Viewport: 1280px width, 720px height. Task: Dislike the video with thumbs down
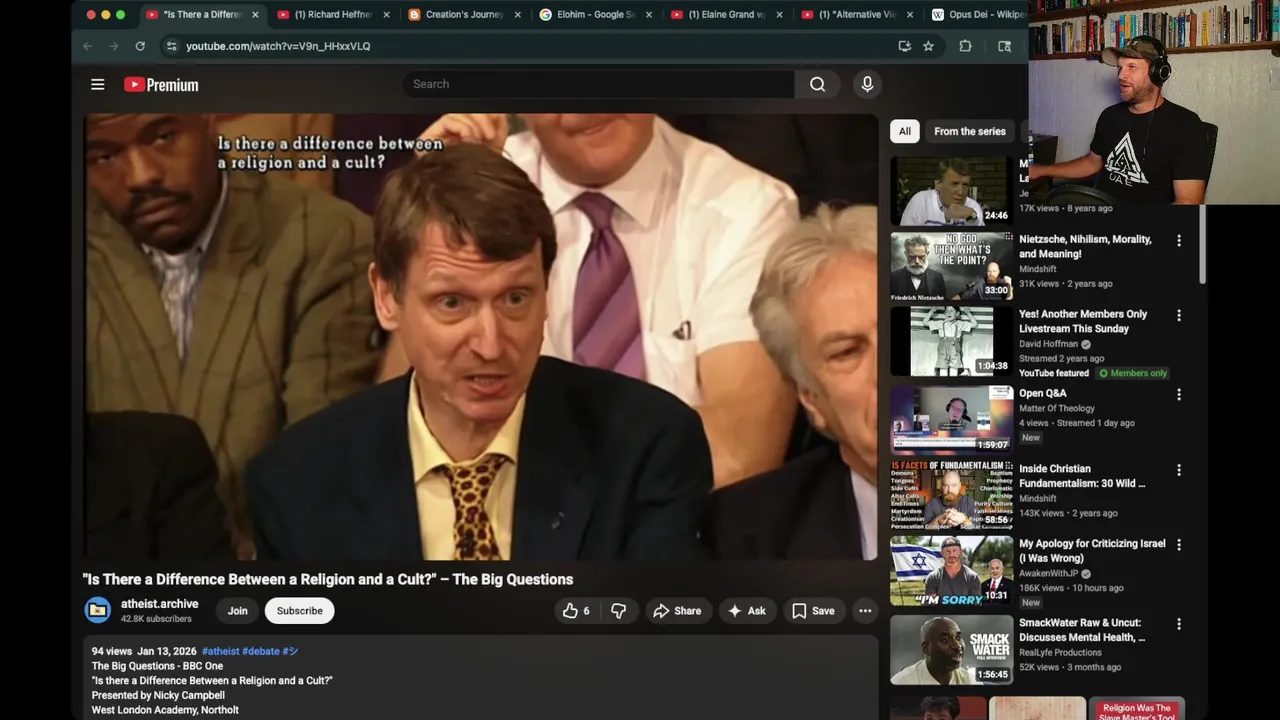coord(619,611)
